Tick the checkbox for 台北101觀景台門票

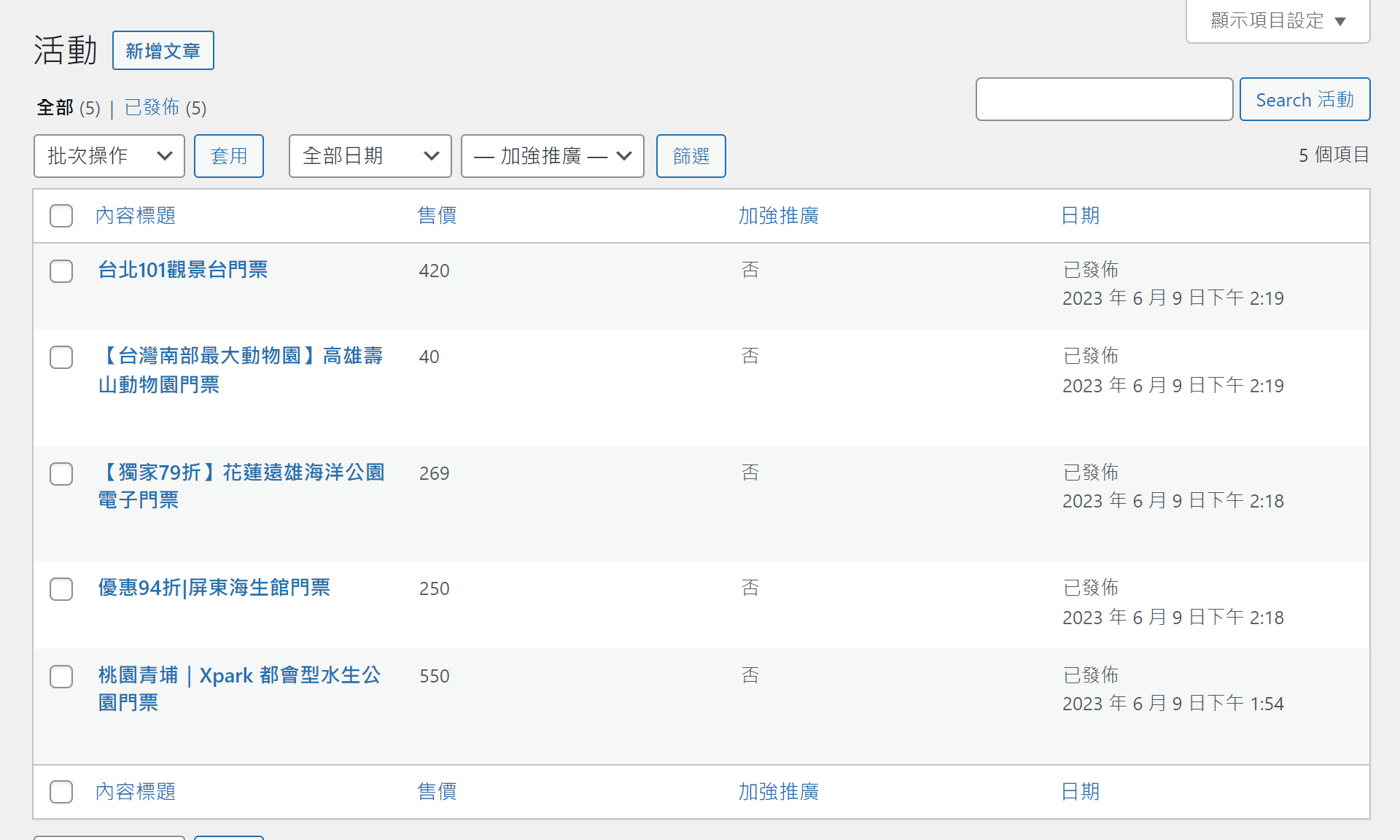click(x=61, y=271)
